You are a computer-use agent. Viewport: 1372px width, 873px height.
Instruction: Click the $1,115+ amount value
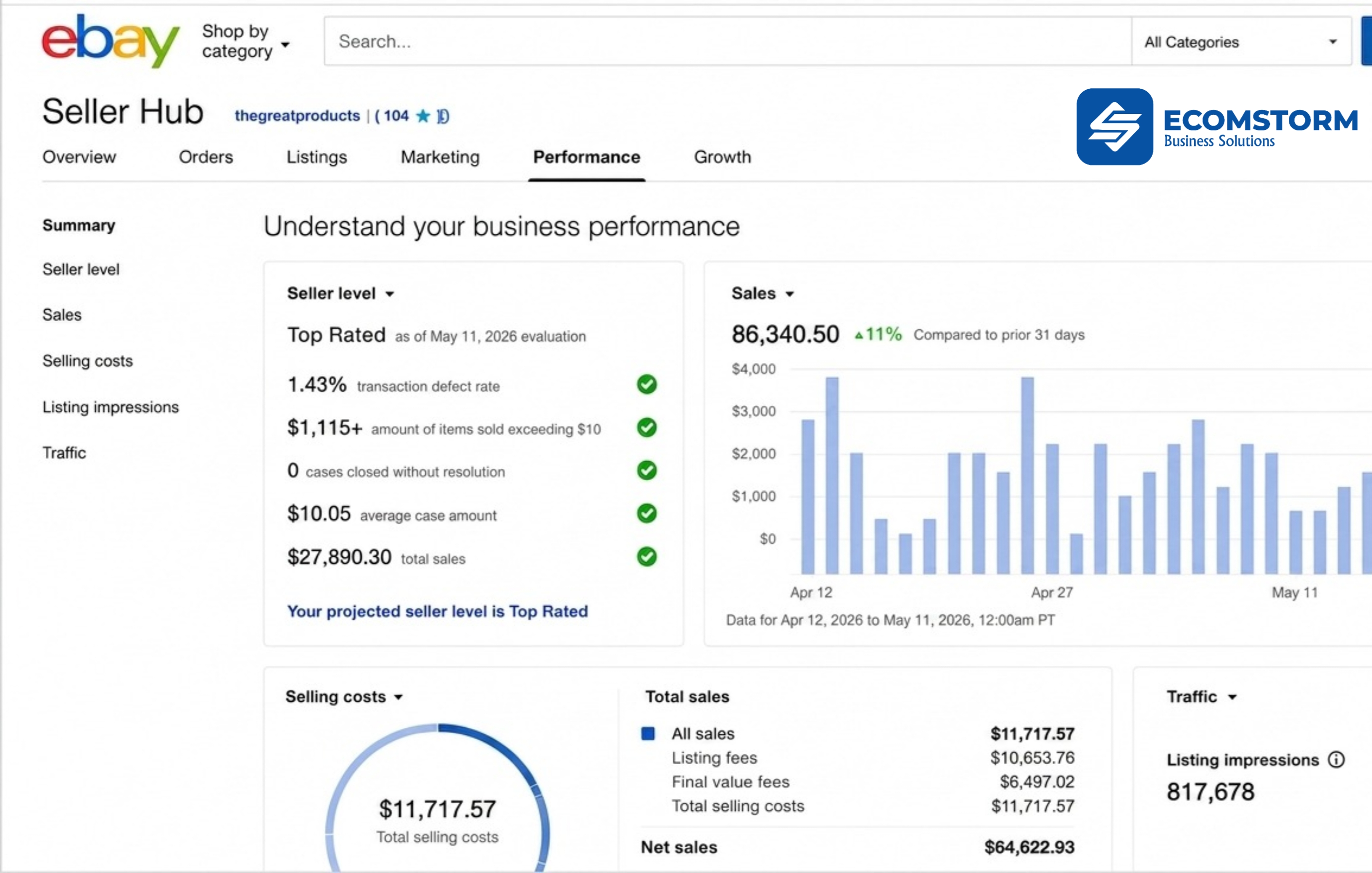coord(325,428)
